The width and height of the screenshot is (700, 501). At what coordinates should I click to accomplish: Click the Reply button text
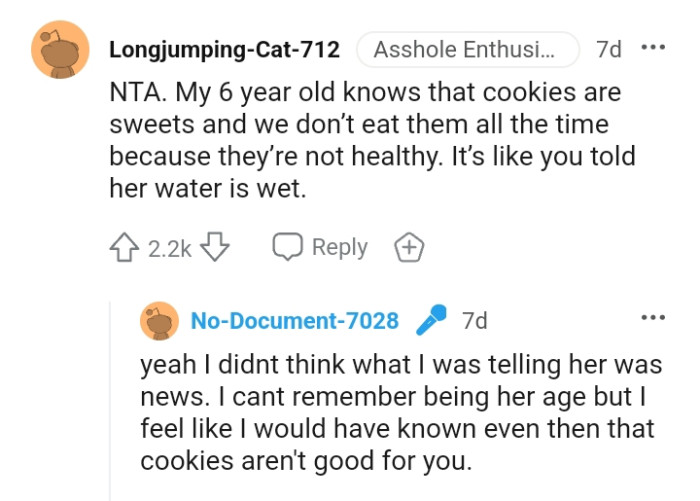point(340,247)
